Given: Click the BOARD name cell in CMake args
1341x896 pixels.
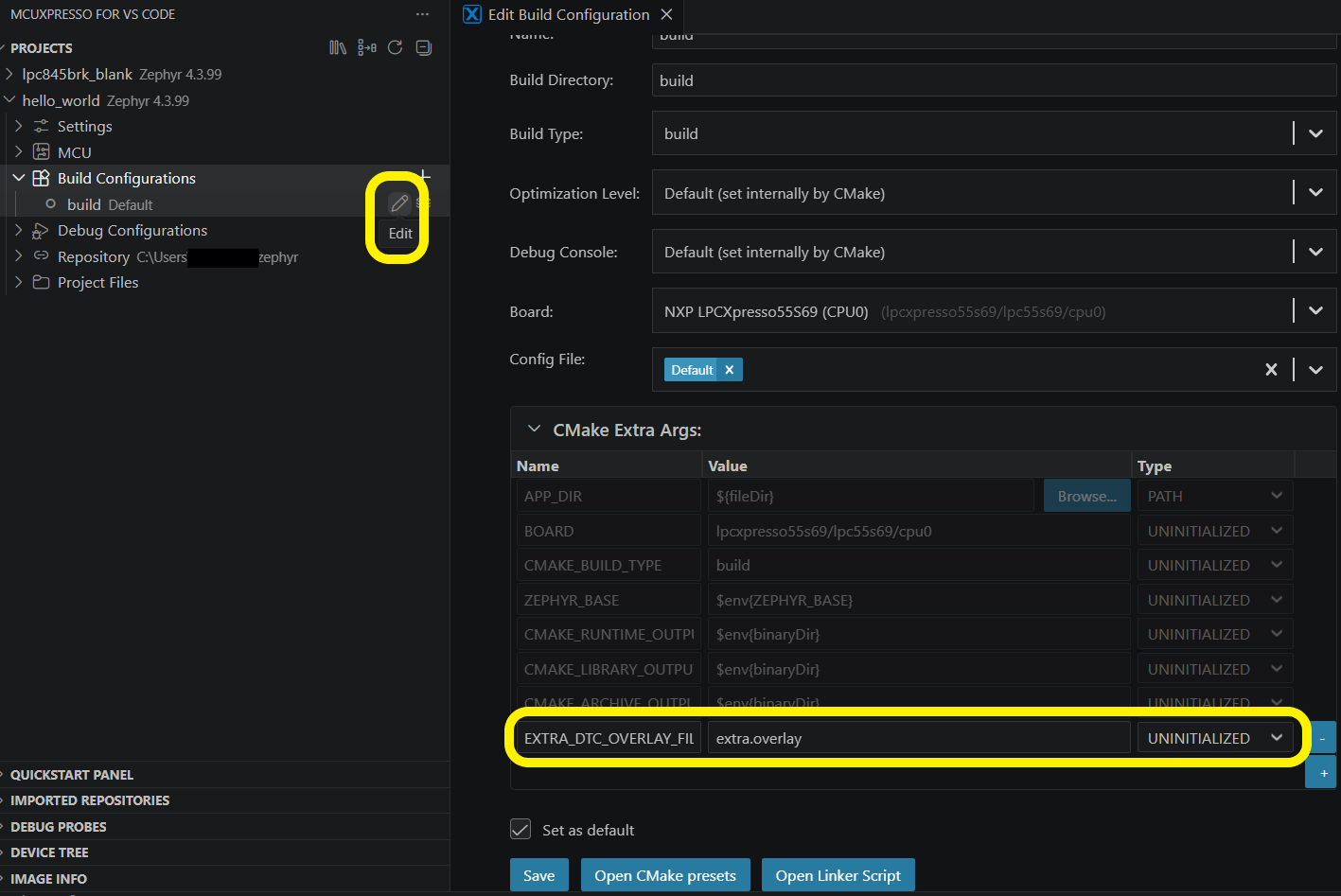Looking at the screenshot, I should [x=609, y=531].
